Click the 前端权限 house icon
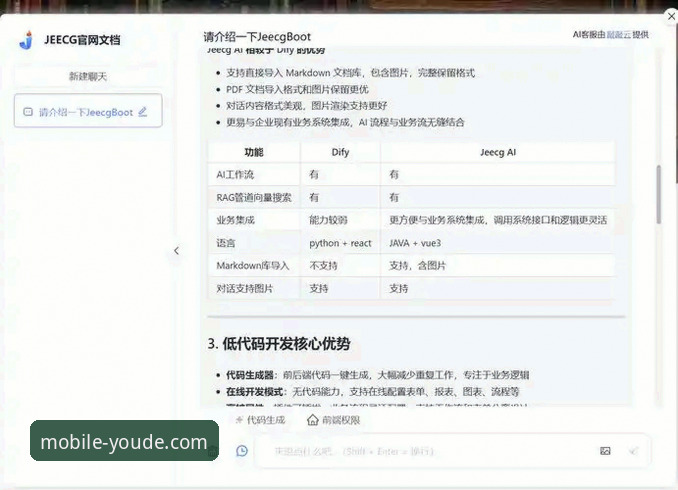Image resolution: width=678 pixels, height=490 pixels. pos(313,420)
